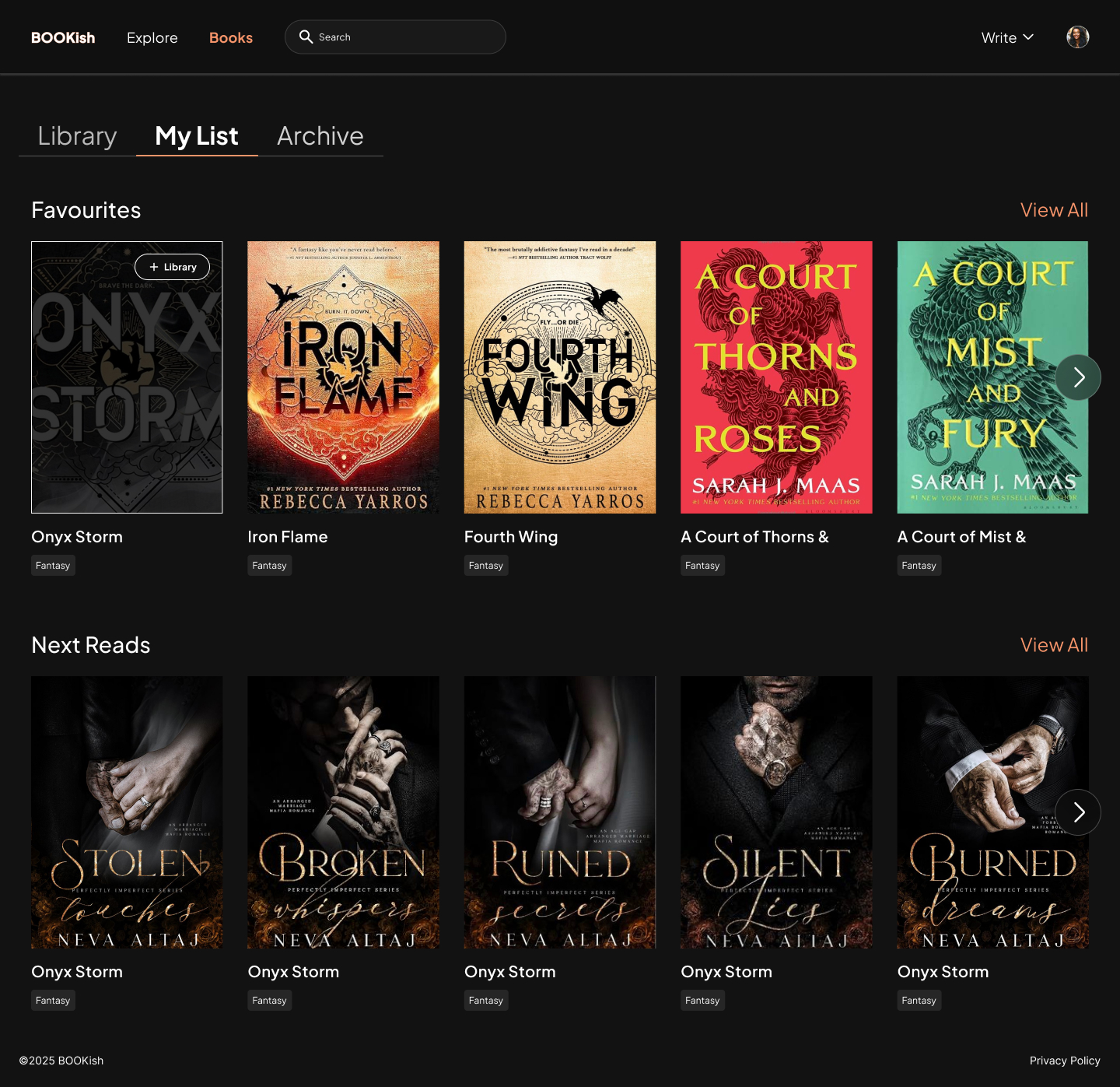Open A Court of Thorns and Roses cover
This screenshot has width=1120, height=1087.
click(x=776, y=377)
